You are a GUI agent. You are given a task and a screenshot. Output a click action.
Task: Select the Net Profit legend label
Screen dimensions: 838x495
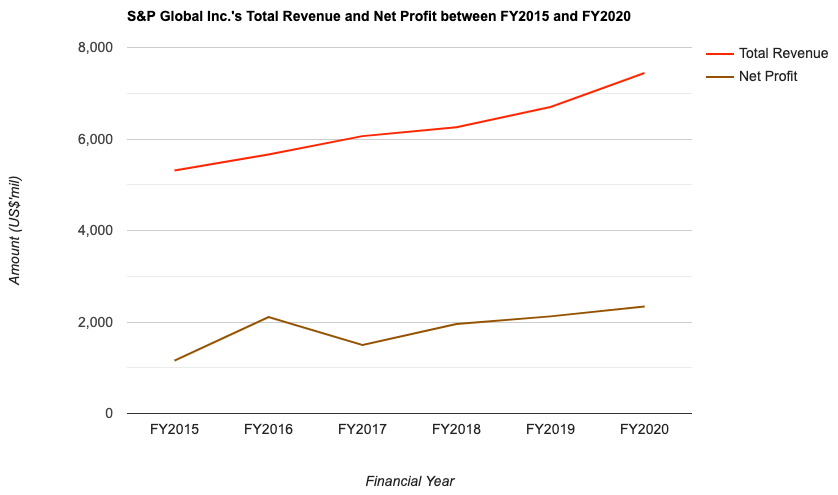tap(768, 76)
